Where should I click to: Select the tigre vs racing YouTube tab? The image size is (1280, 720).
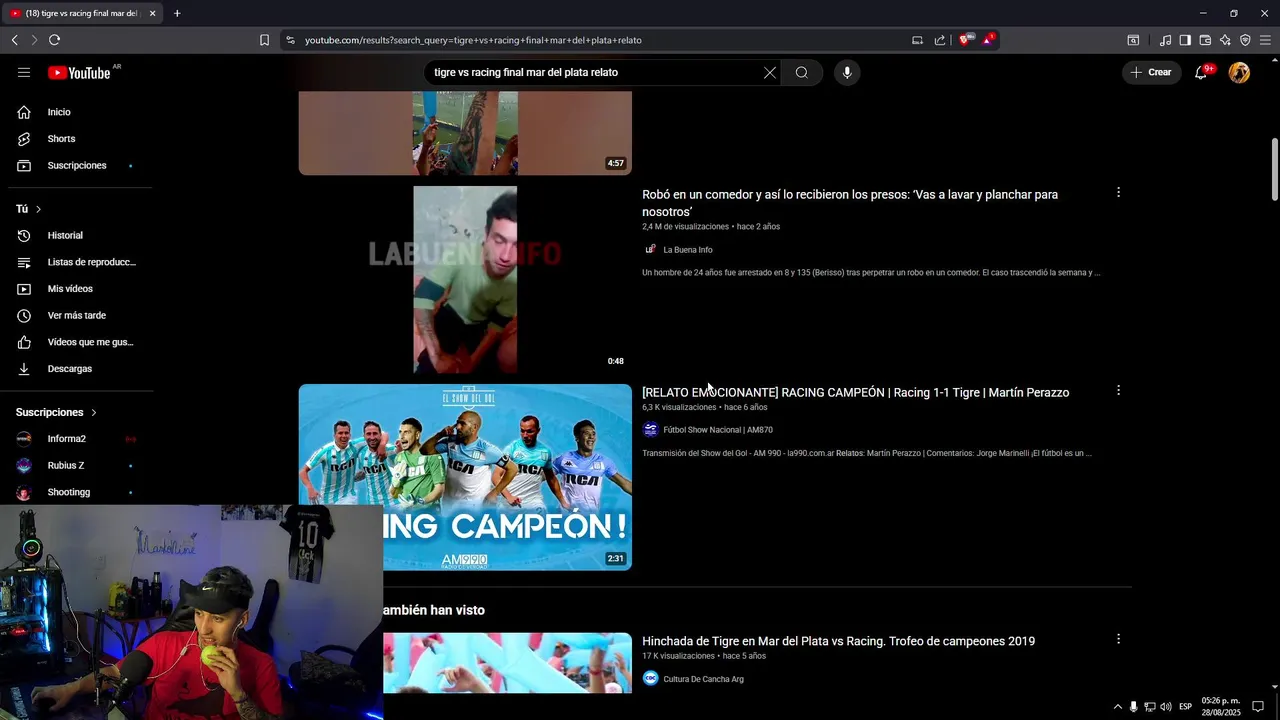(82, 13)
